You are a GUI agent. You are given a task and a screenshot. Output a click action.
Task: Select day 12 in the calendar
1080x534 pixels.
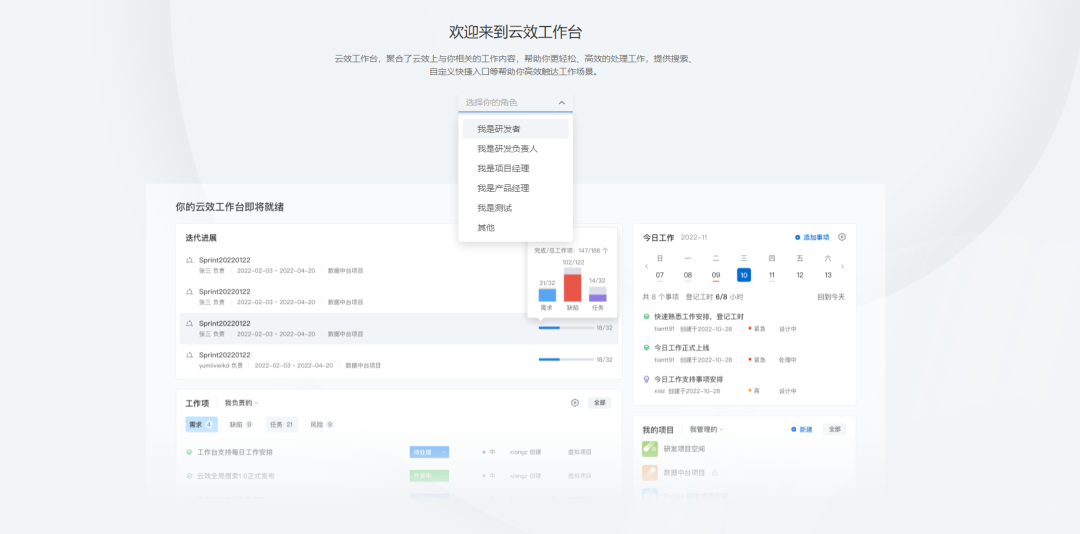click(x=800, y=275)
